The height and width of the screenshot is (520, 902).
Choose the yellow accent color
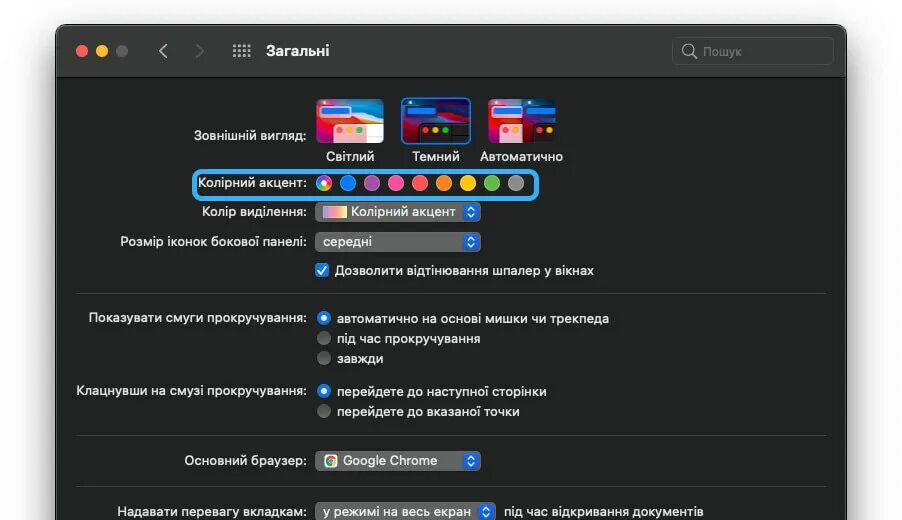[468, 183]
